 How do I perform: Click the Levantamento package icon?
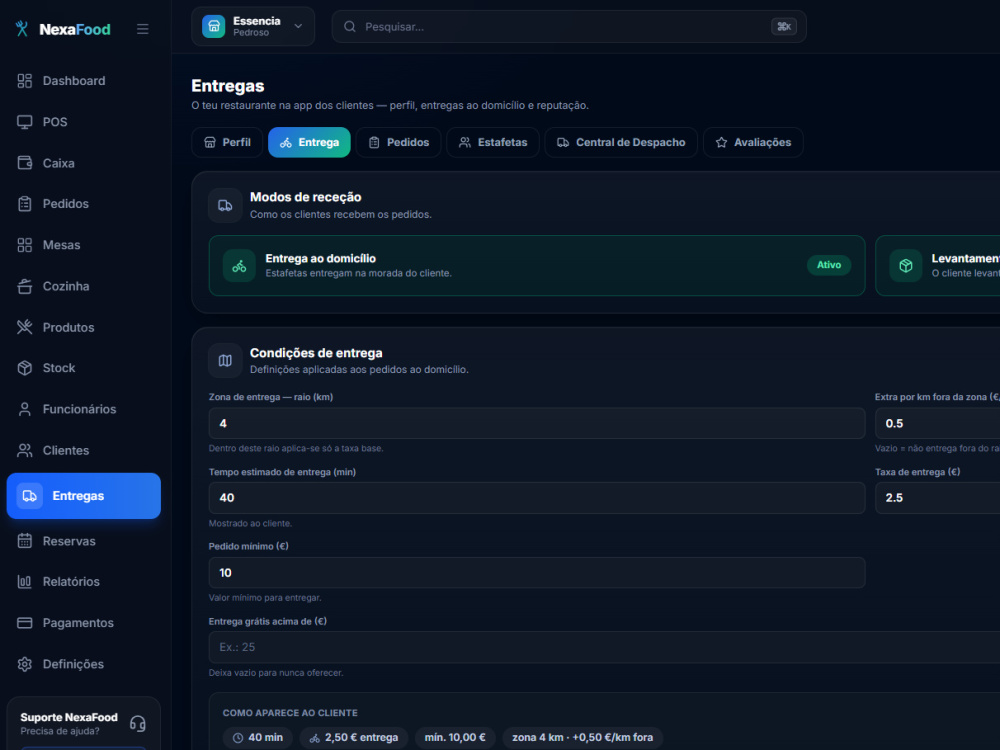pos(906,266)
